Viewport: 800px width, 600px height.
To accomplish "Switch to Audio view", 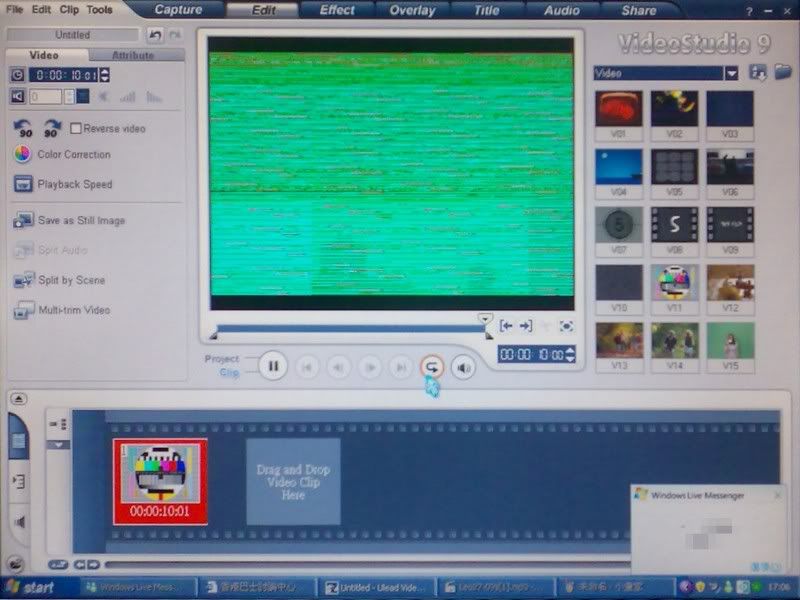I will [19, 522].
